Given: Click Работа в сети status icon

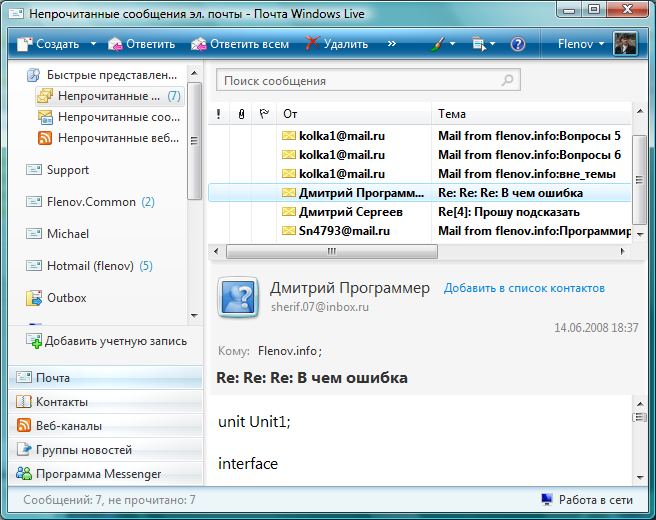Looking at the screenshot, I should pos(546,500).
